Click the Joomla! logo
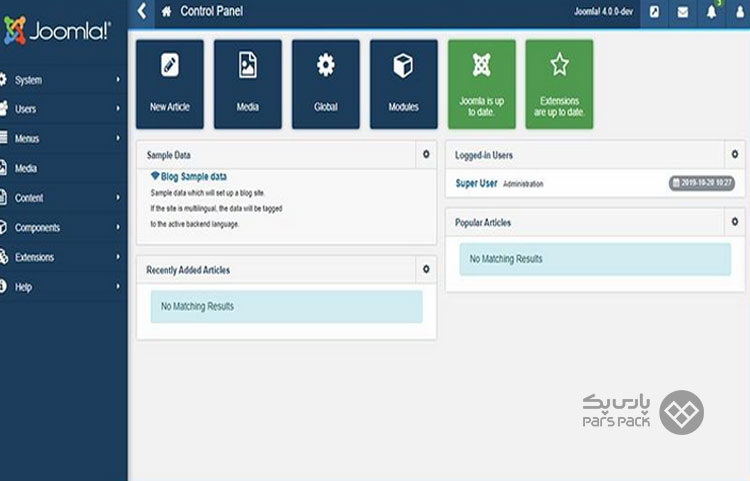The width and height of the screenshot is (750, 481). [57, 31]
